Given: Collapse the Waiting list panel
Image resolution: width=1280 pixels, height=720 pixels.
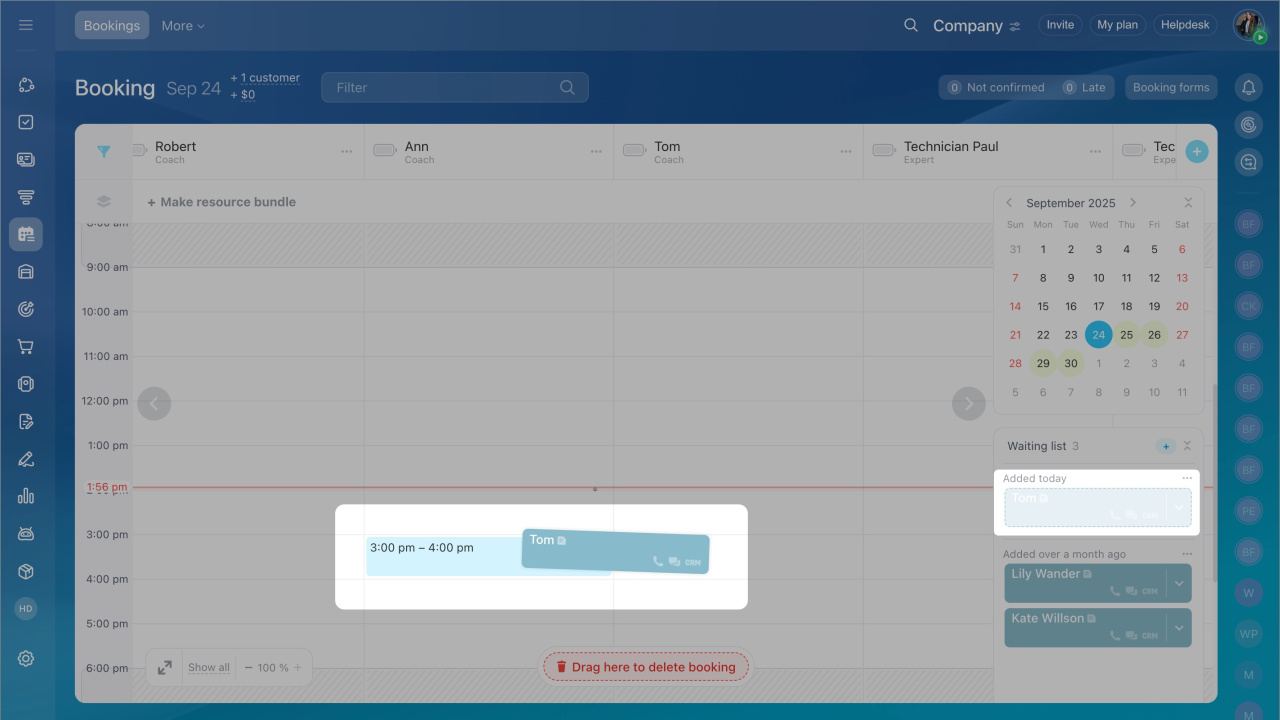Looking at the screenshot, I should pyautogui.click(x=1187, y=446).
